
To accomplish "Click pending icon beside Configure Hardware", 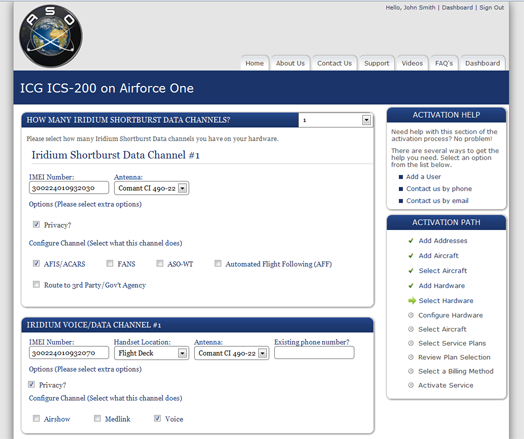I will coord(411,315).
